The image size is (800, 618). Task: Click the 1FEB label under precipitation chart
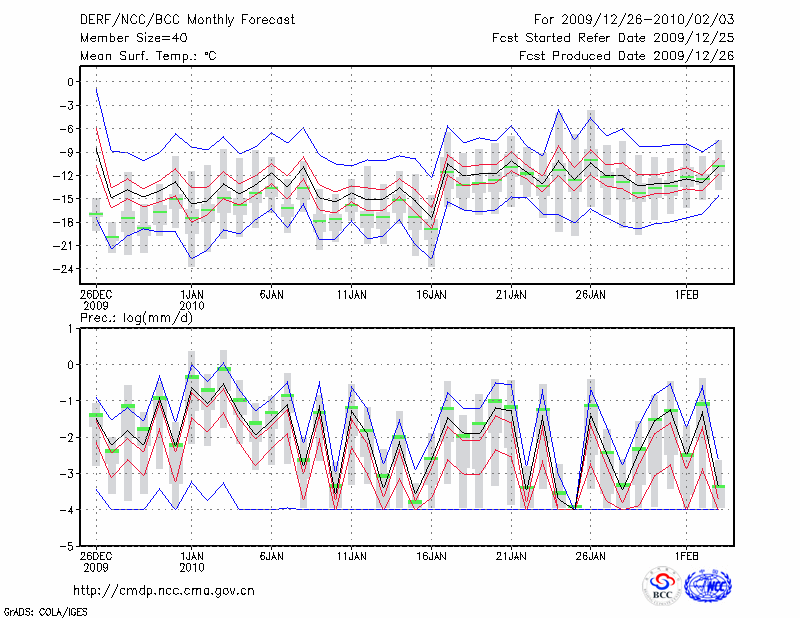[x=685, y=554]
